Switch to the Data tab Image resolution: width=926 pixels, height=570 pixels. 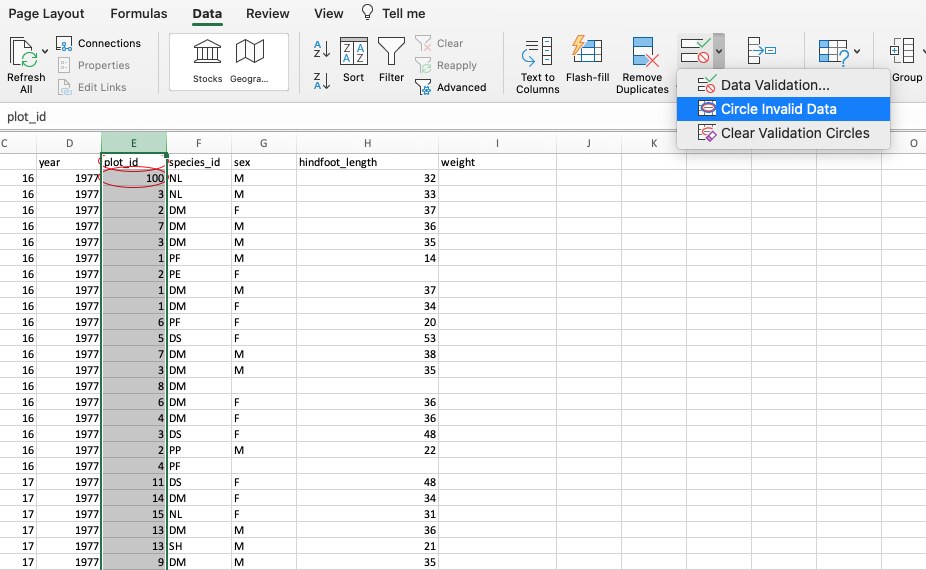(x=207, y=14)
